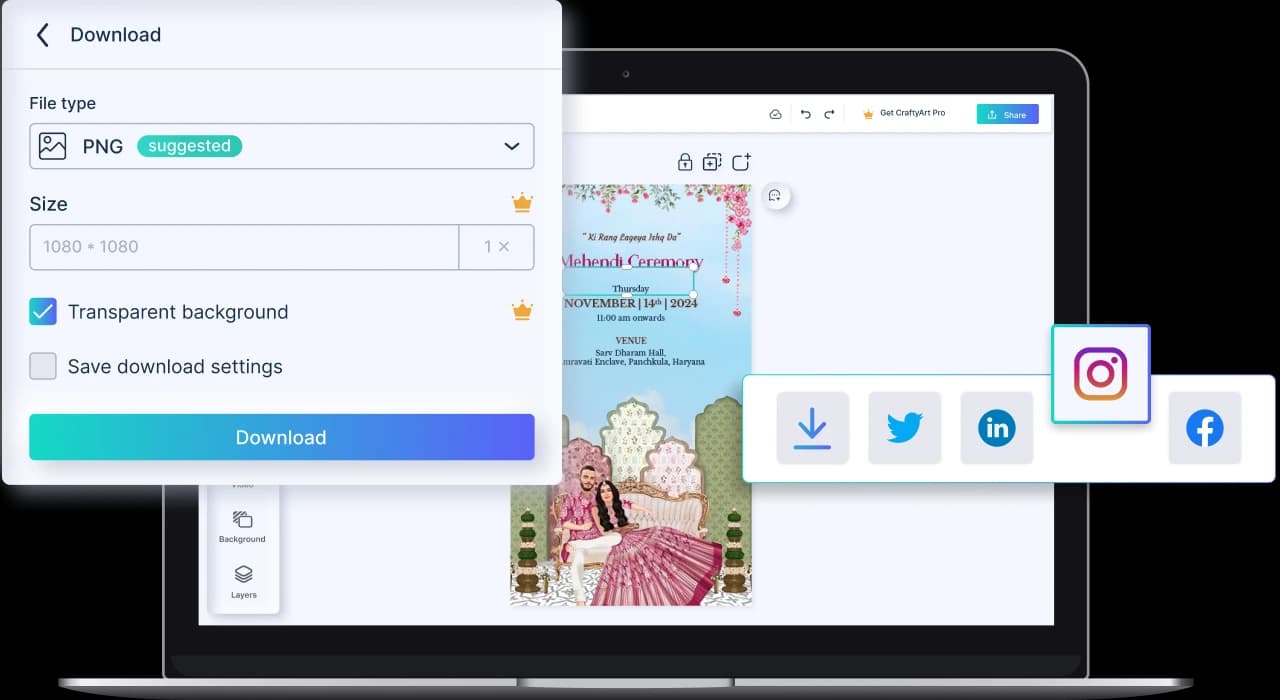Image resolution: width=1280 pixels, height=700 pixels.
Task: Go back using the Download panel arrow
Action: tap(42, 35)
